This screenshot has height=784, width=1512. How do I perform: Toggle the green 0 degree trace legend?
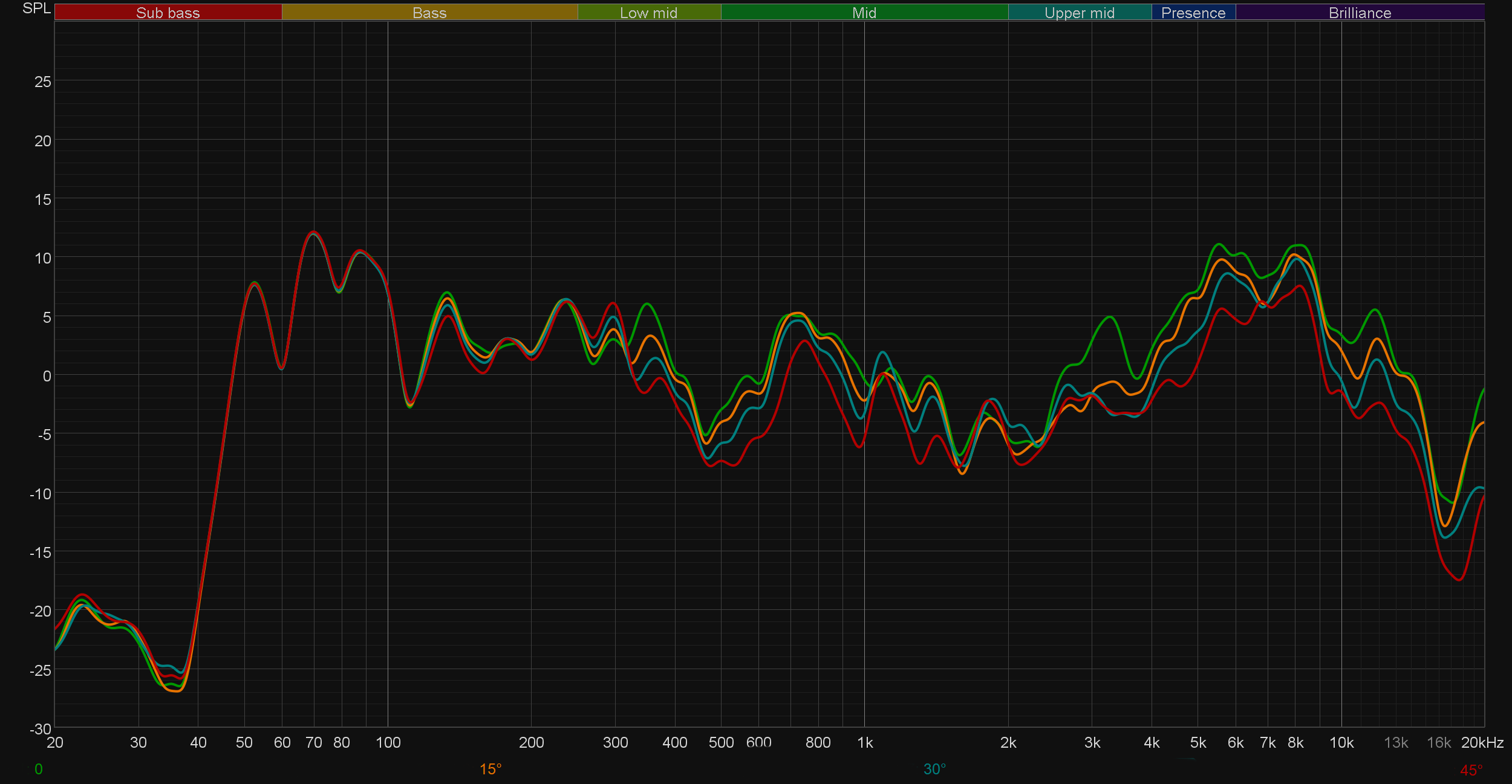click(39, 769)
